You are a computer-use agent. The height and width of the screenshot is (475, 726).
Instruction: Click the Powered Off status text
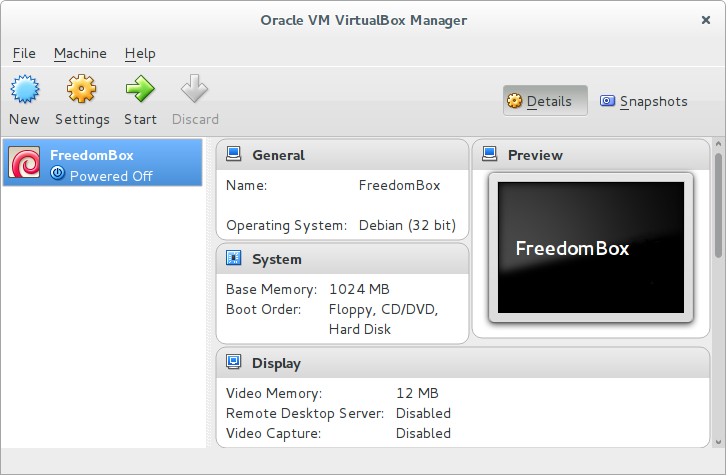click(x=111, y=176)
